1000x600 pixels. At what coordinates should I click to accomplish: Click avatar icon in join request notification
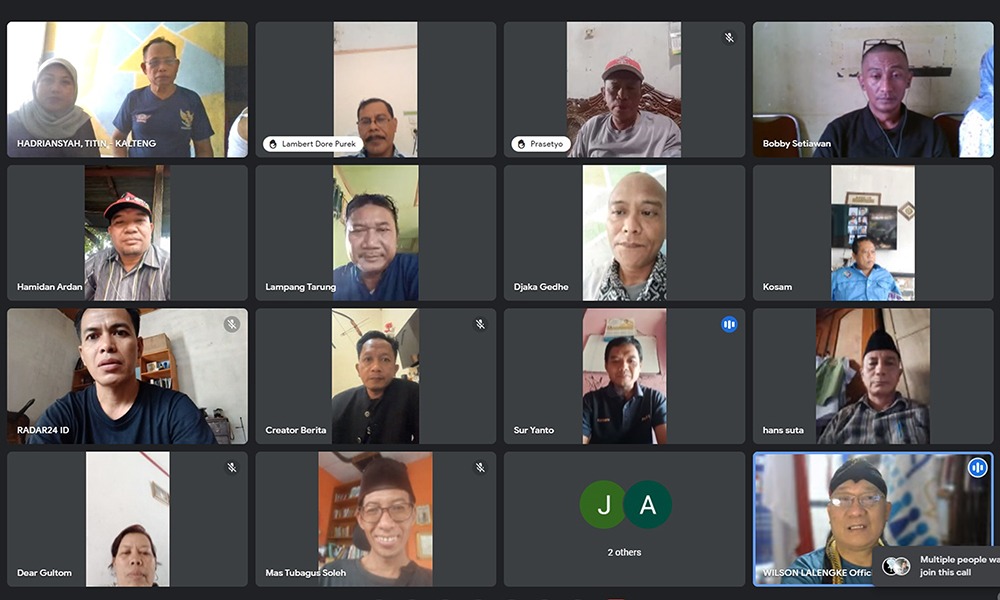896,566
